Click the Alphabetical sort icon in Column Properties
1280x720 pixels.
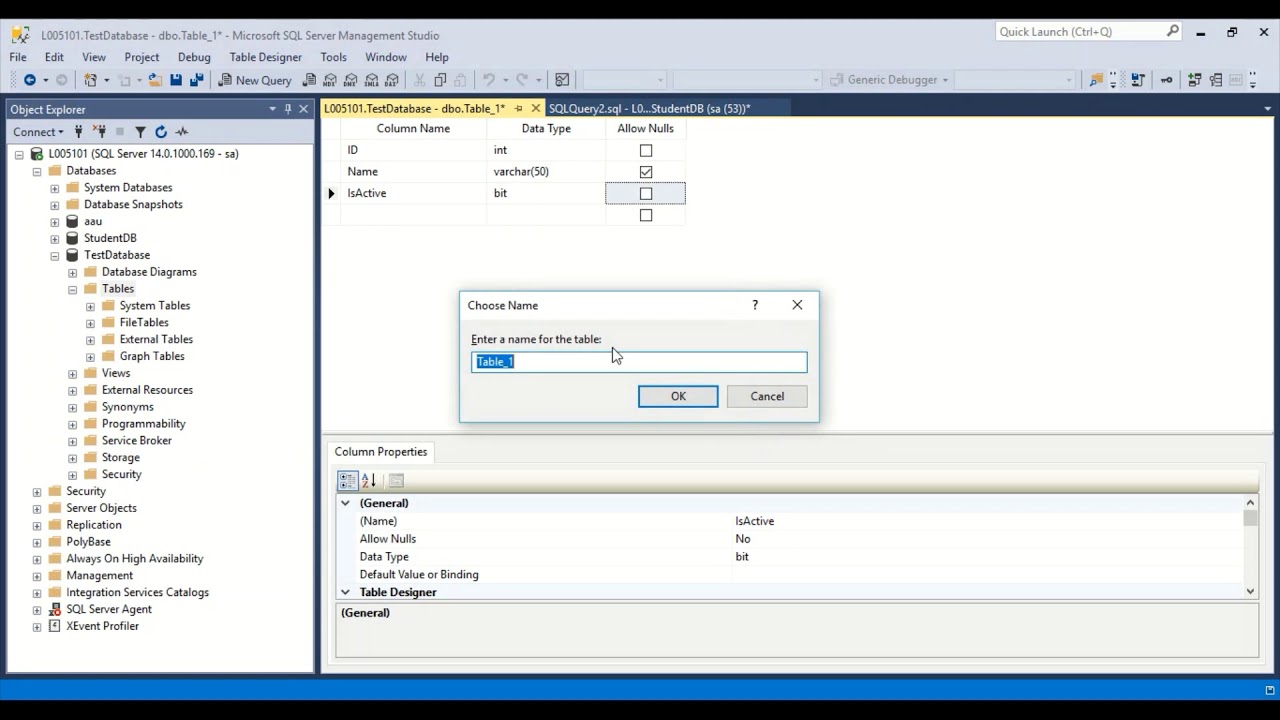tap(369, 481)
